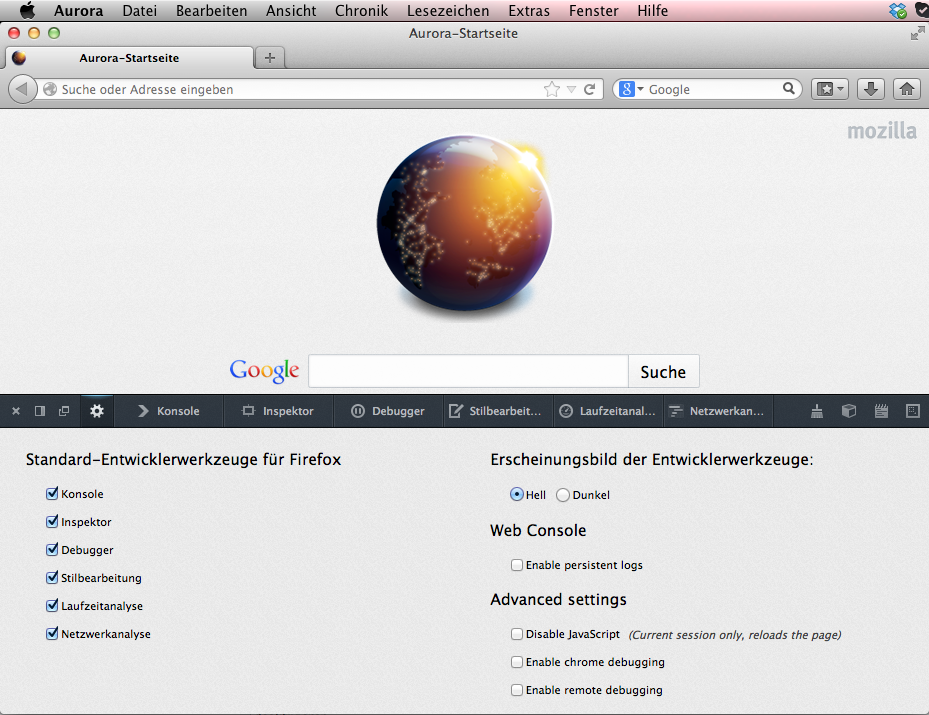The width and height of the screenshot is (929, 715).
Task: Focus the start page search box
Action: pos(468,371)
